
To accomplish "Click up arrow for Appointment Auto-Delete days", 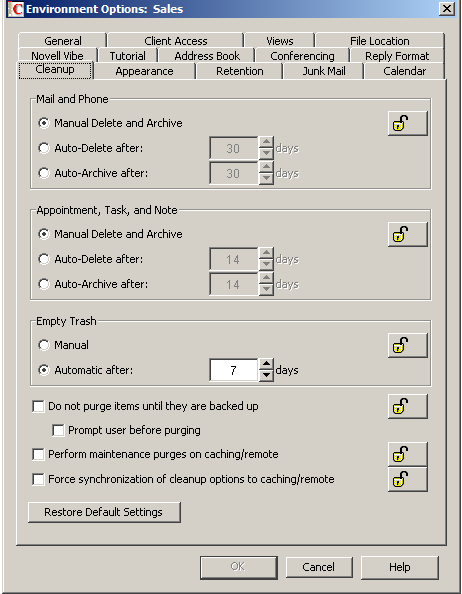I will tap(266, 253).
